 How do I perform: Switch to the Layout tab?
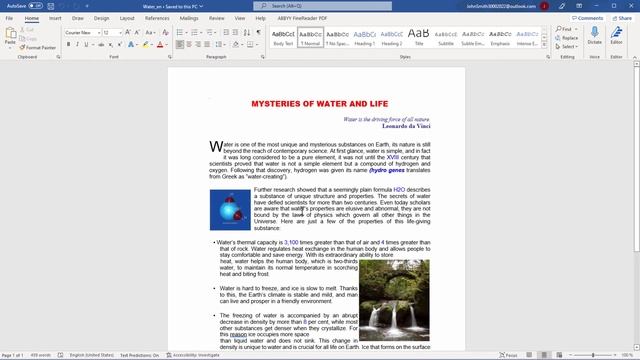point(127,18)
